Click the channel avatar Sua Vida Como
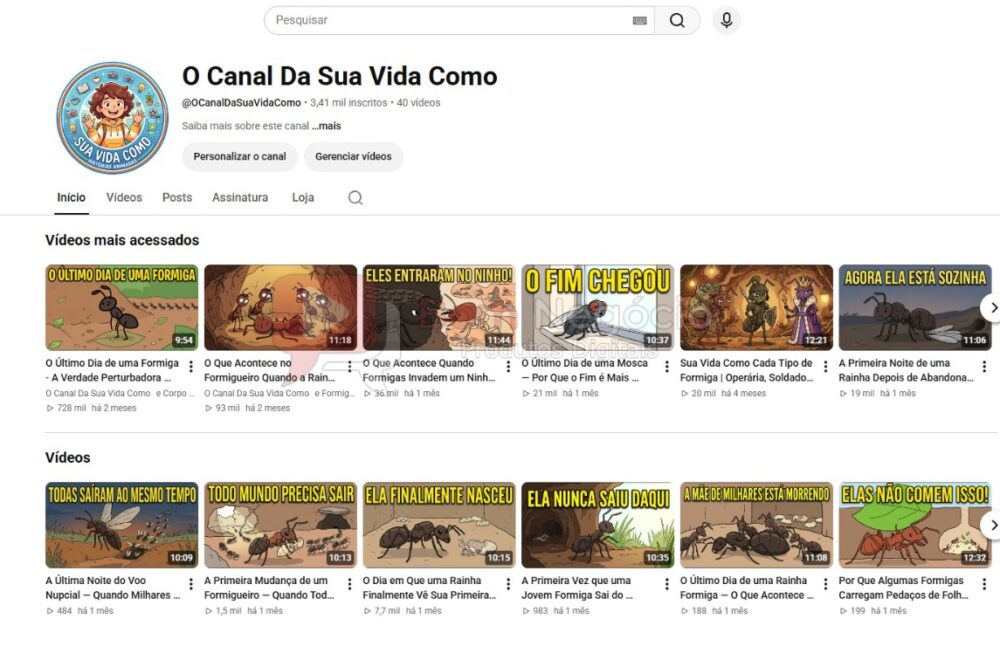The width and height of the screenshot is (1000, 667). [x=112, y=118]
